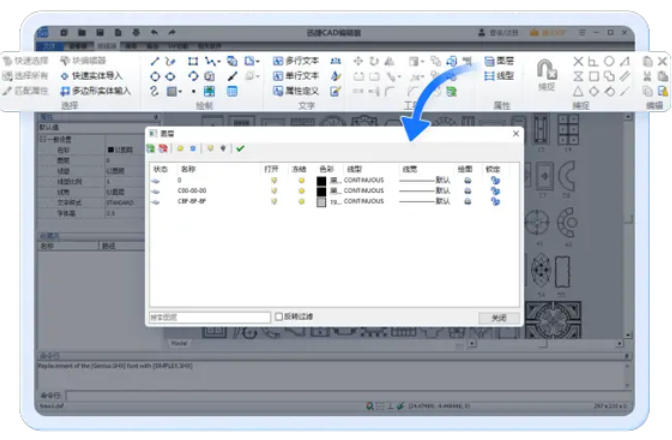Click the green checkmark in layer dialog toolbar
This screenshot has width=672, height=440.
[240, 149]
